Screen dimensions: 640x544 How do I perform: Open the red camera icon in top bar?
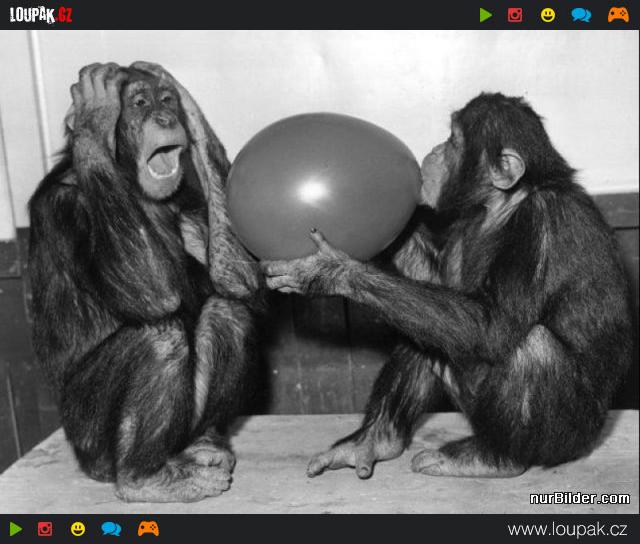(515, 15)
